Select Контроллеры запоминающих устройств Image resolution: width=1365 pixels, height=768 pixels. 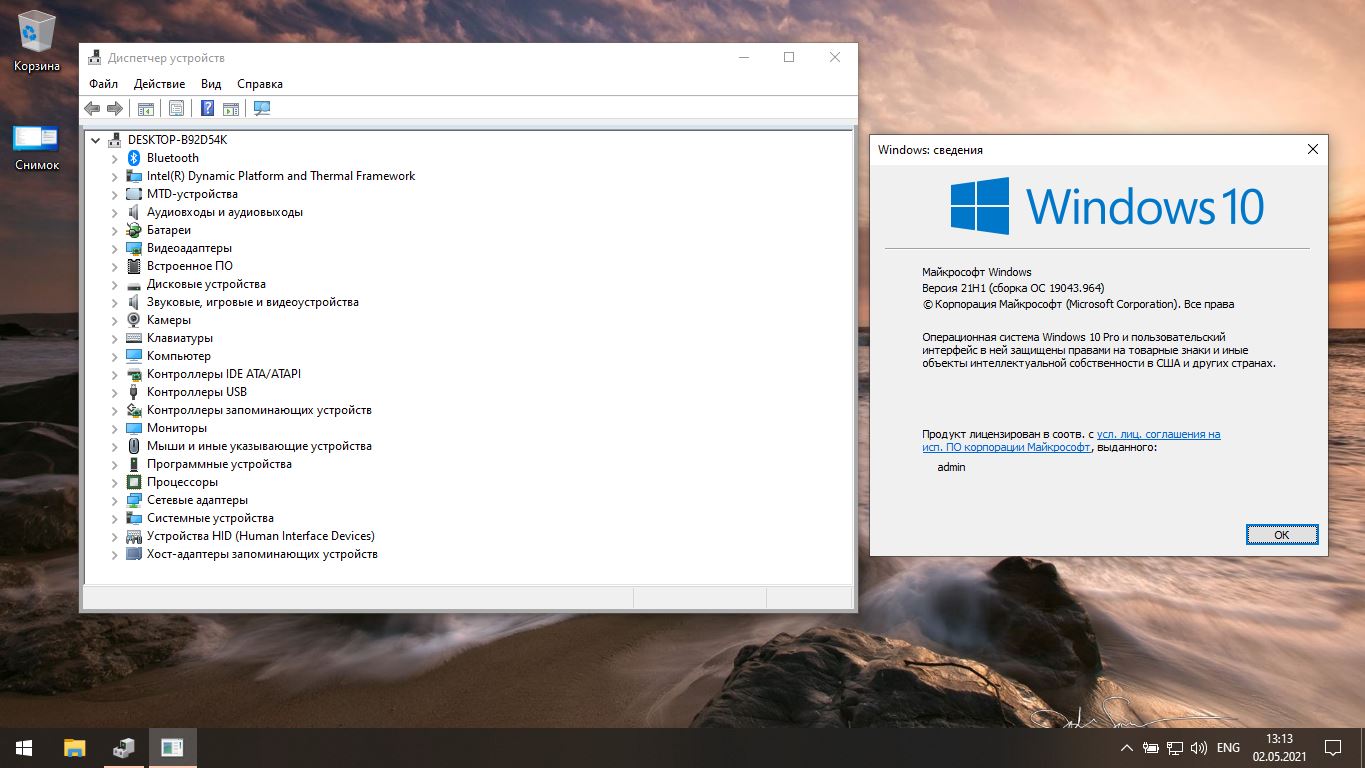(259, 410)
